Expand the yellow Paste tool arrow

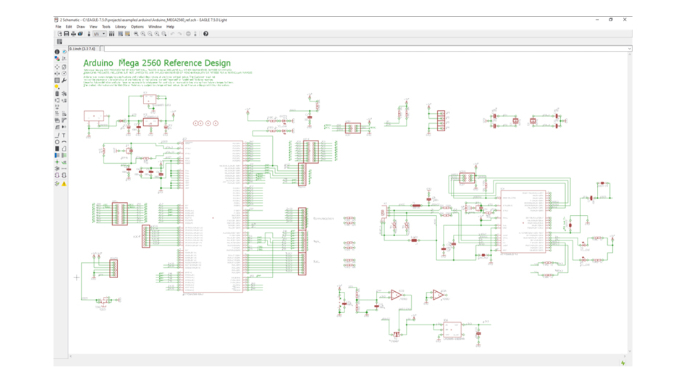(57, 87)
